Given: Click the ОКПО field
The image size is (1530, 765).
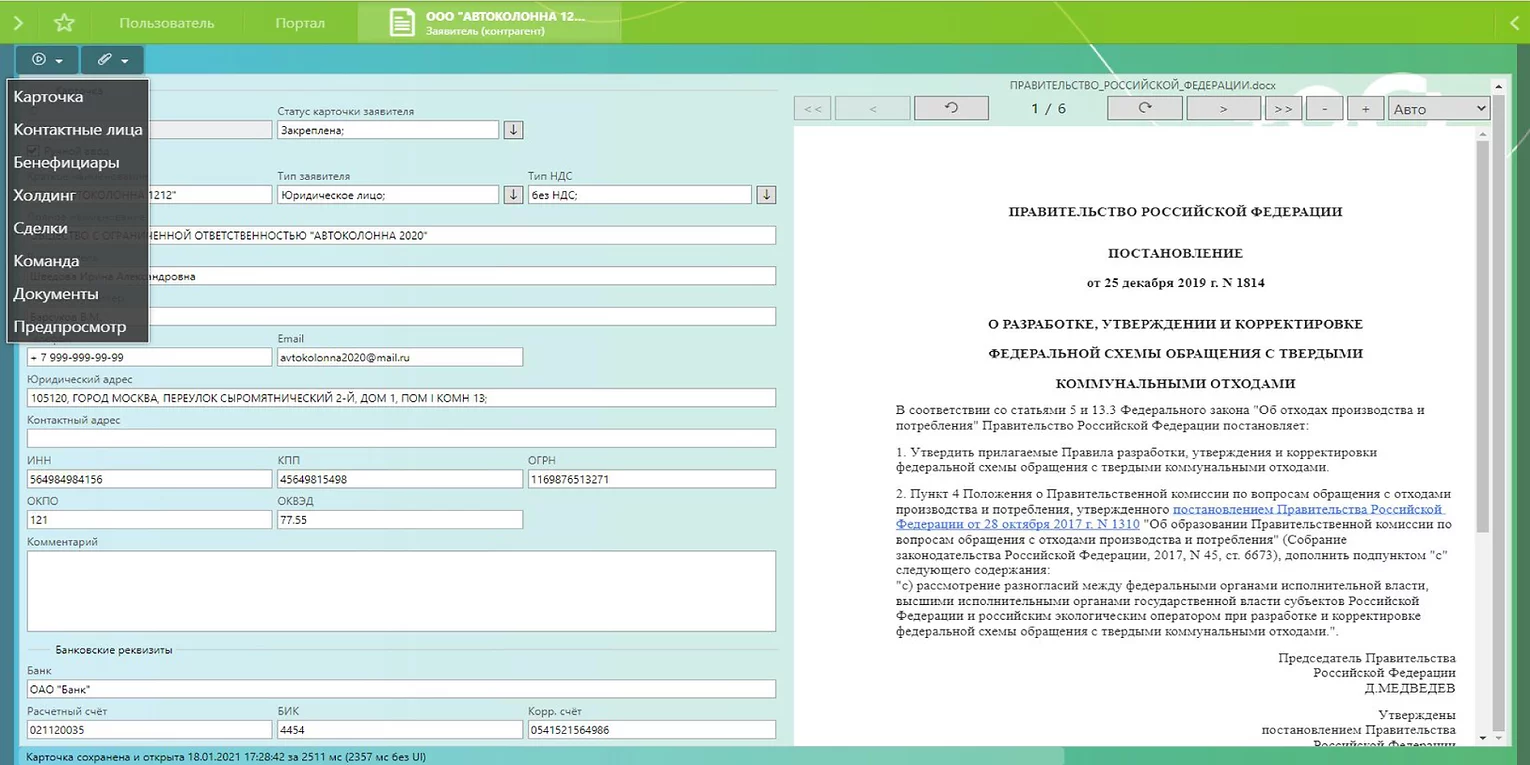Looking at the screenshot, I should coord(149,520).
